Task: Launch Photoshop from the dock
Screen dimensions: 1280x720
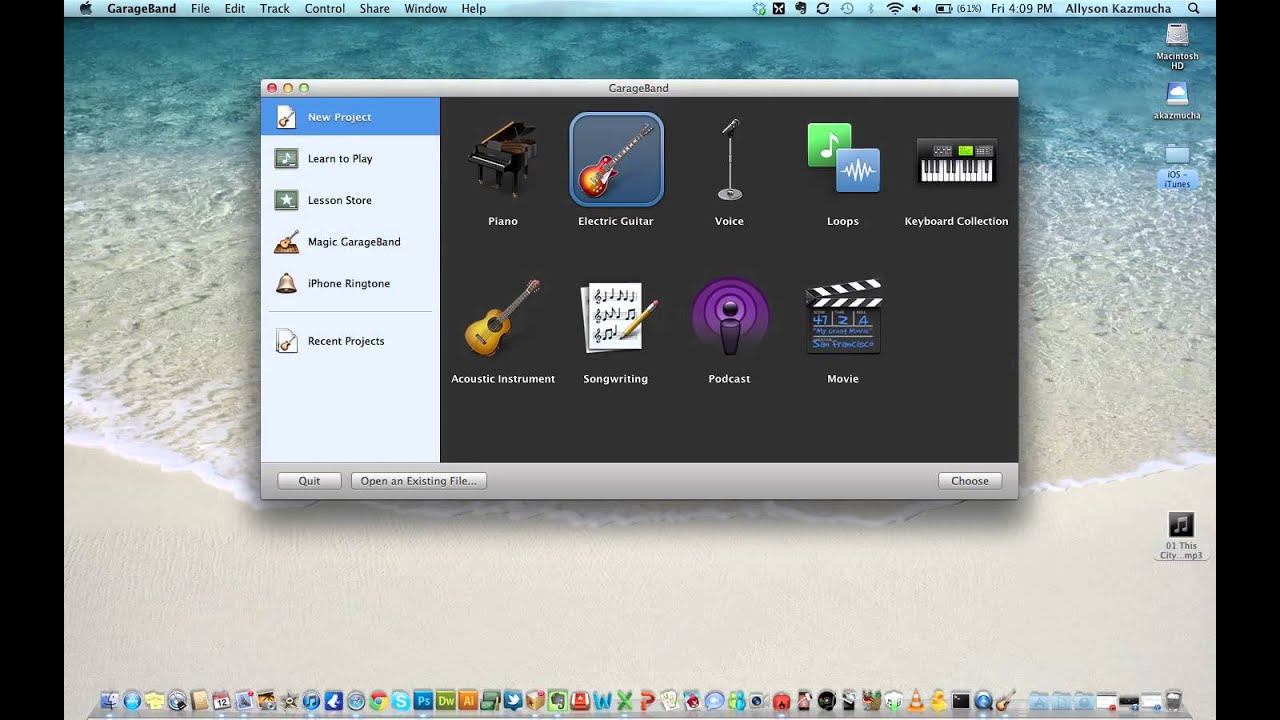Action: click(x=423, y=701)
